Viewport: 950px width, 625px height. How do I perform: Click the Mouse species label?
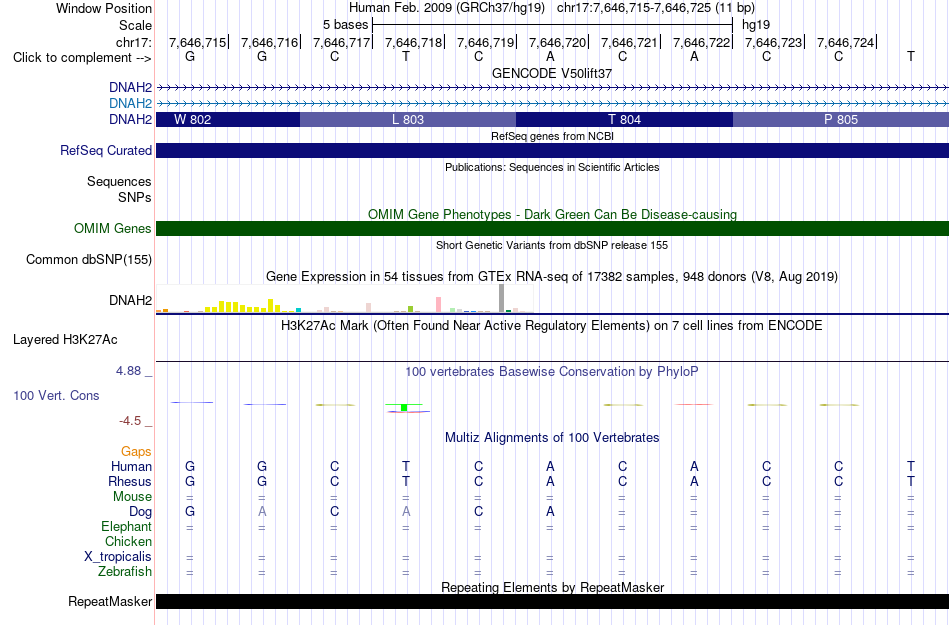coord(132,497)
